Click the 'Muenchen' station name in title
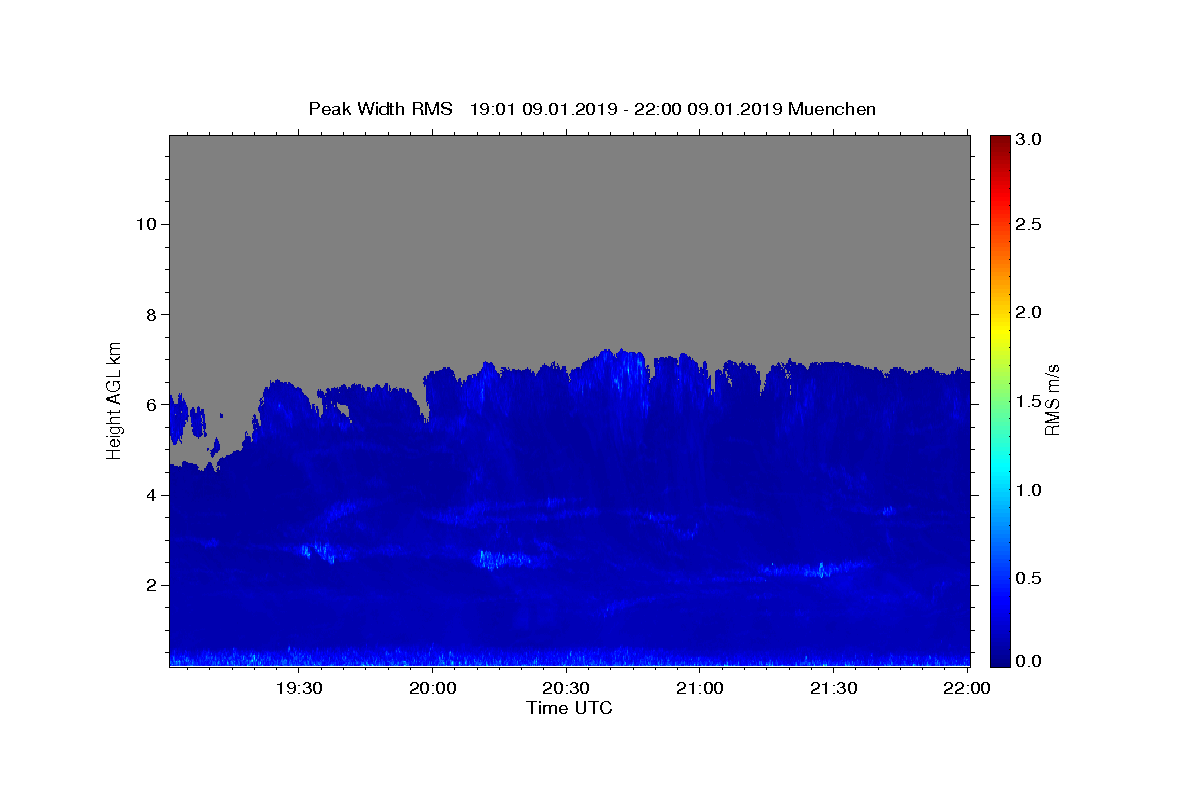The width and height of the screenshot is (1200, 800). click(x=832, y=109)
